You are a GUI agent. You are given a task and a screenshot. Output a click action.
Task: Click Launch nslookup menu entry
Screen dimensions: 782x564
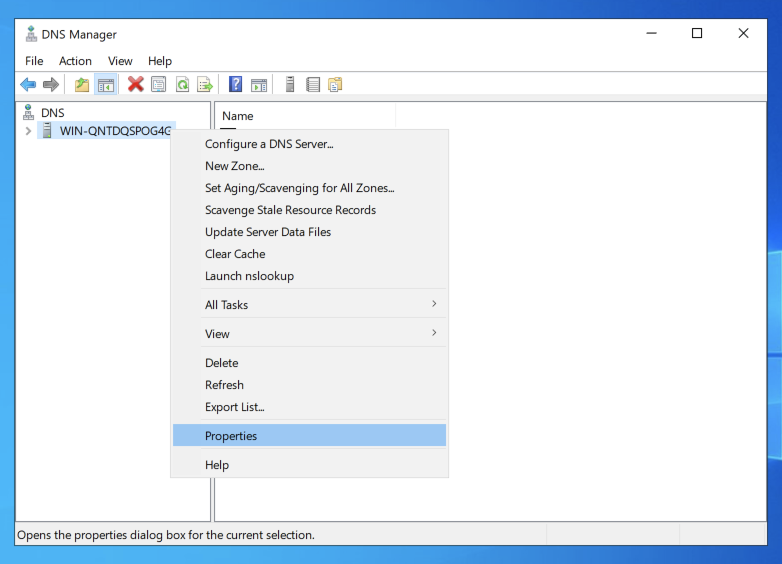(249, 276)
